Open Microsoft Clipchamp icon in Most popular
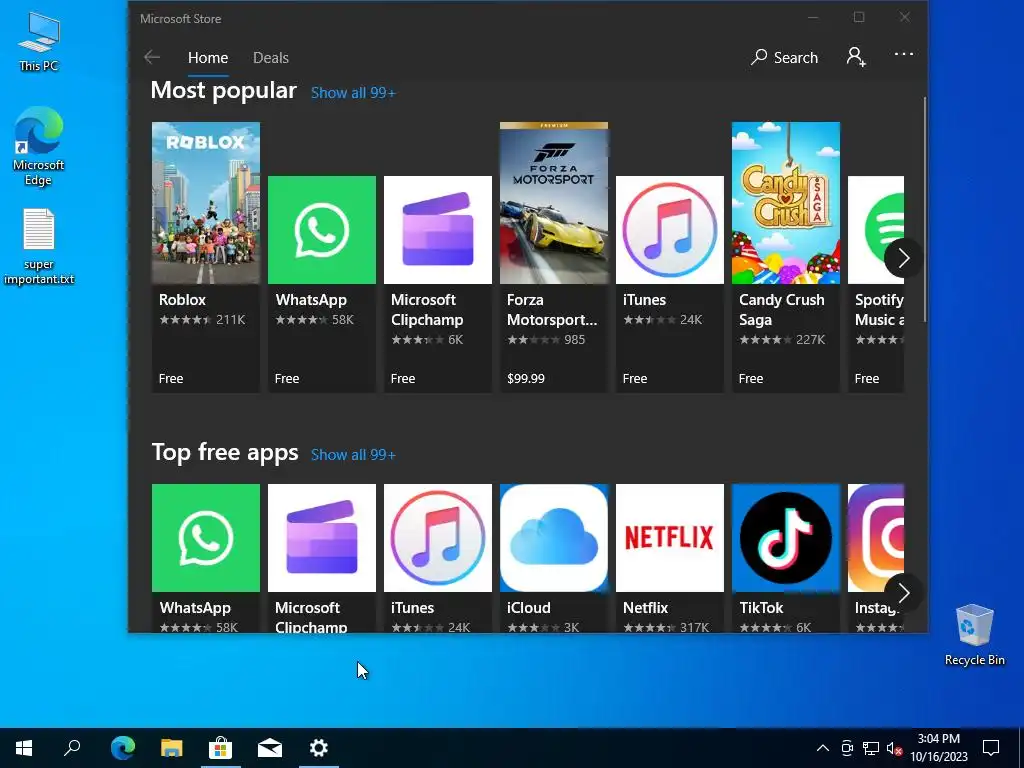The image size is (1024, 768). (x=438, y=230)
